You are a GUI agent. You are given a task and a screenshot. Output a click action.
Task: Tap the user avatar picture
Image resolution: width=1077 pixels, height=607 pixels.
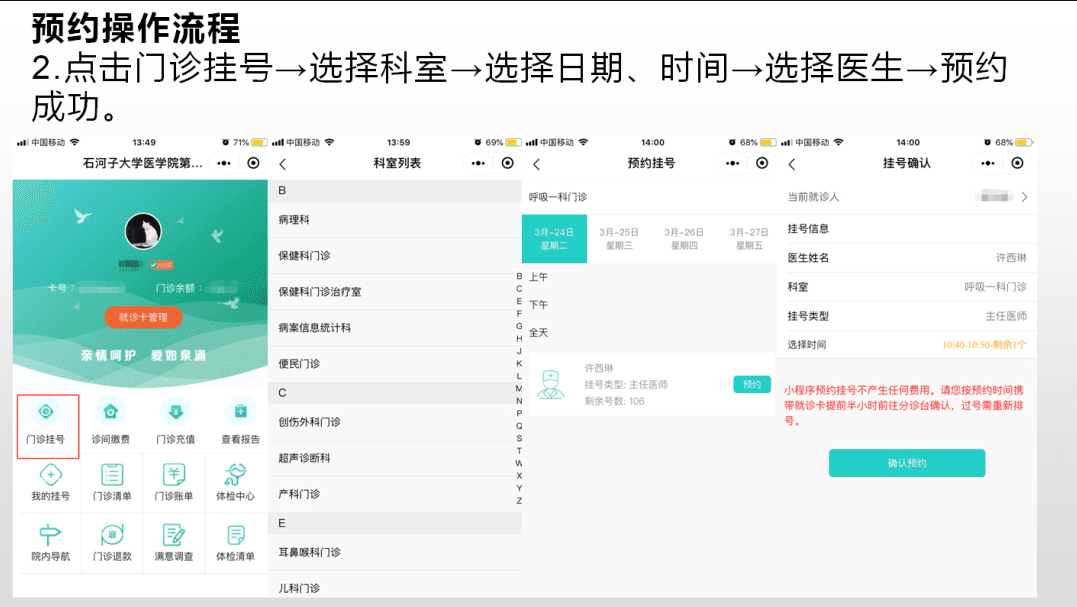143,231
